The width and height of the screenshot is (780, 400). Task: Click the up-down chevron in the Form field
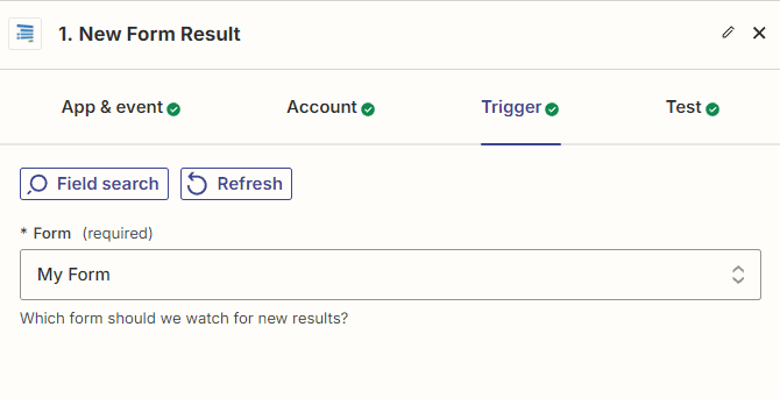[738, 275]
